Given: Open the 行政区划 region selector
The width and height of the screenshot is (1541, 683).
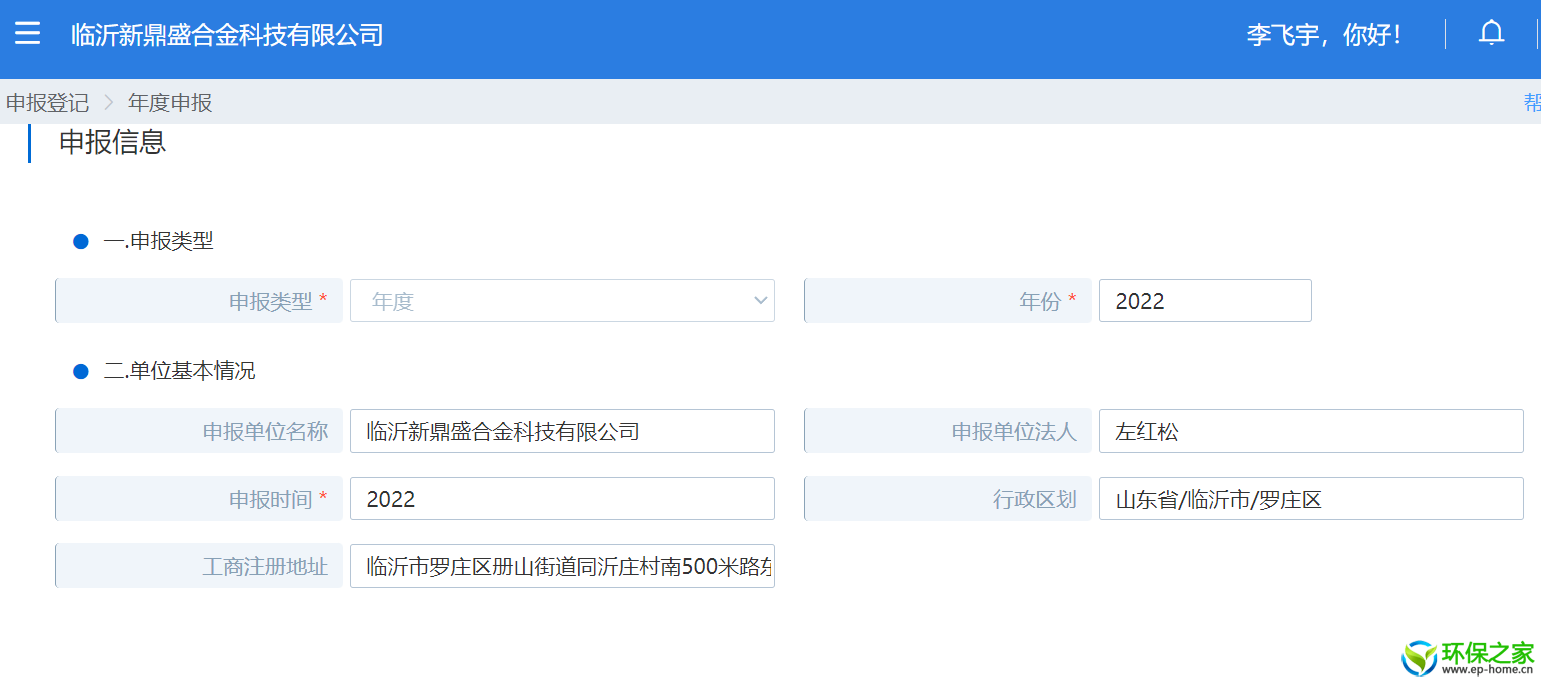Looking at the screenshot, I should pyautogui.click(x=1310, y=499).
